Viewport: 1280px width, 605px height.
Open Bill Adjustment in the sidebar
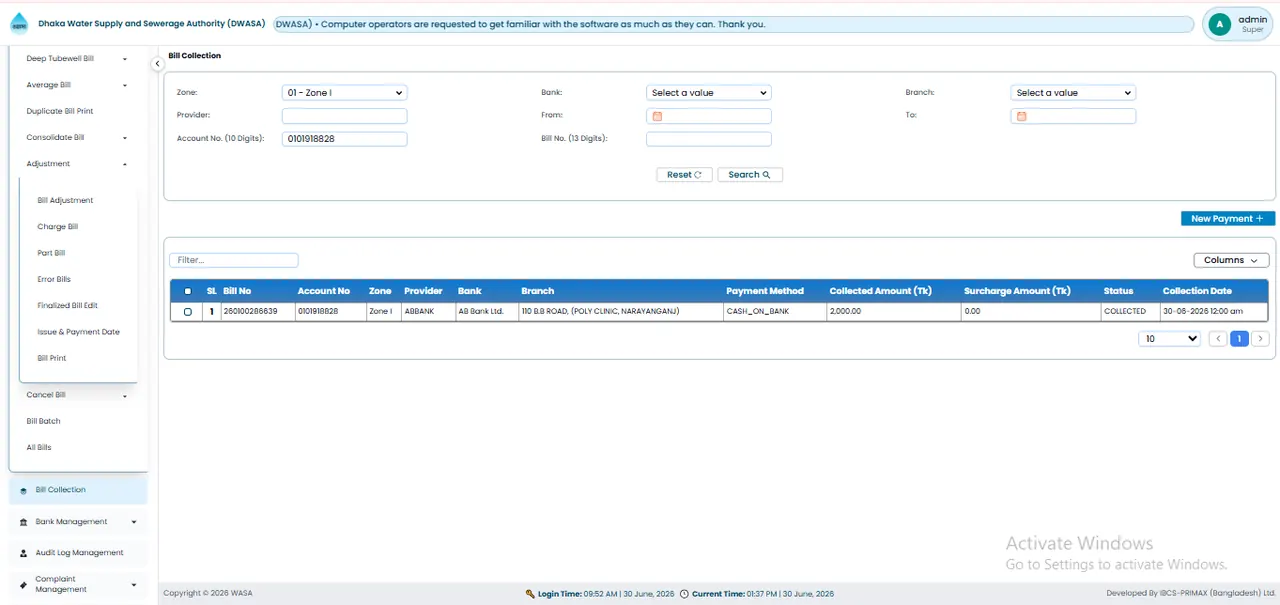(65, 201)
